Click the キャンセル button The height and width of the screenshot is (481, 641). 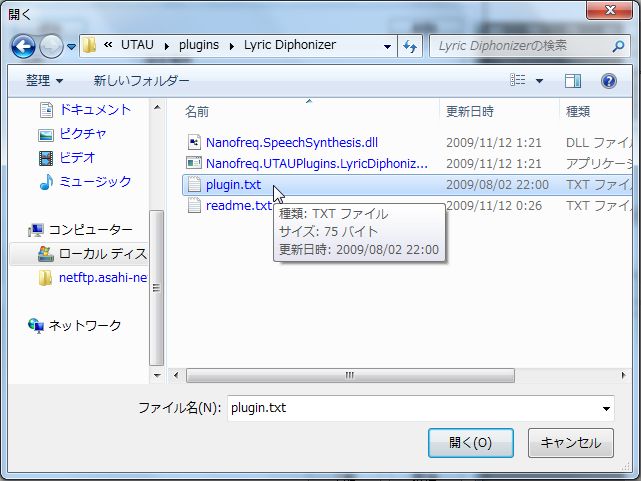click(x=571, y=443)
